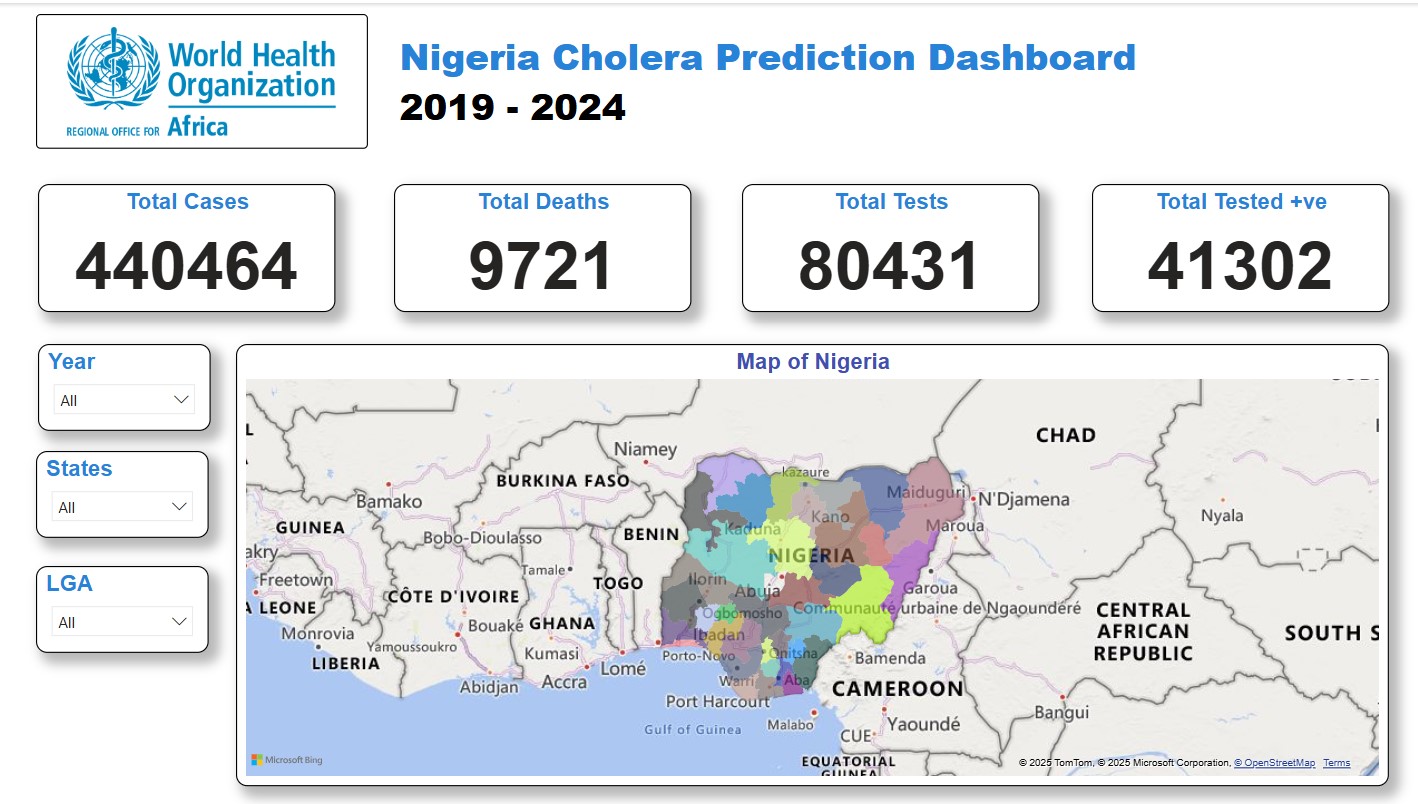Click the Total Tests value 80431
Viewport: 1418px width, 804px height.
(889, 267)
